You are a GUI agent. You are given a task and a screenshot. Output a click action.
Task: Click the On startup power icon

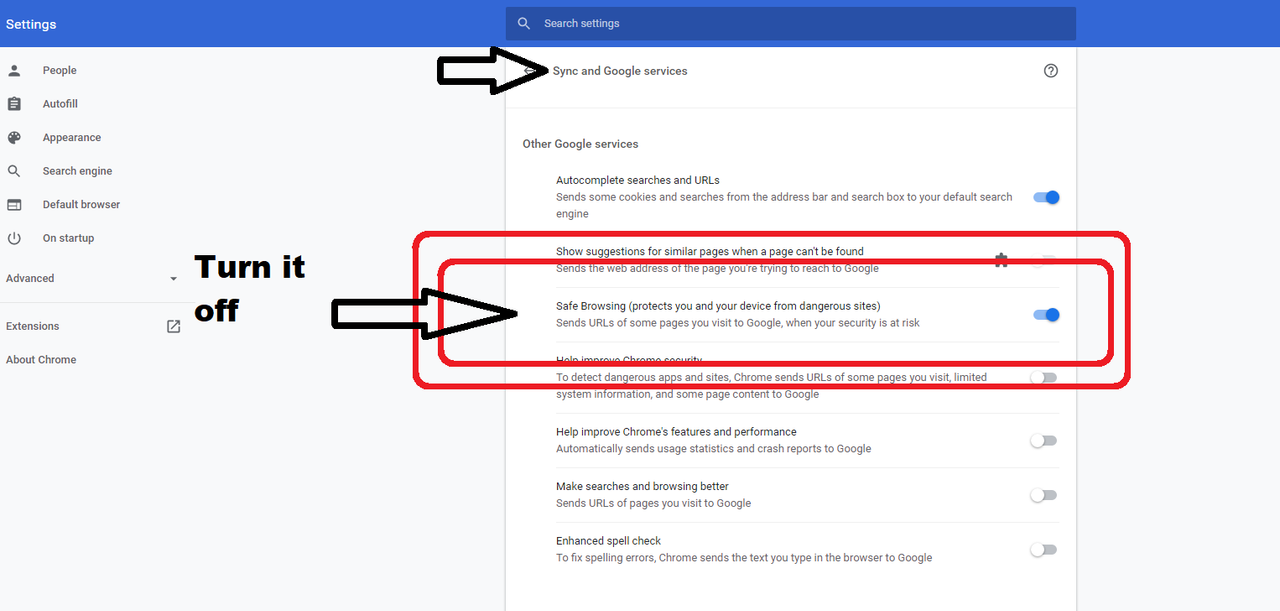click(14, 238)
